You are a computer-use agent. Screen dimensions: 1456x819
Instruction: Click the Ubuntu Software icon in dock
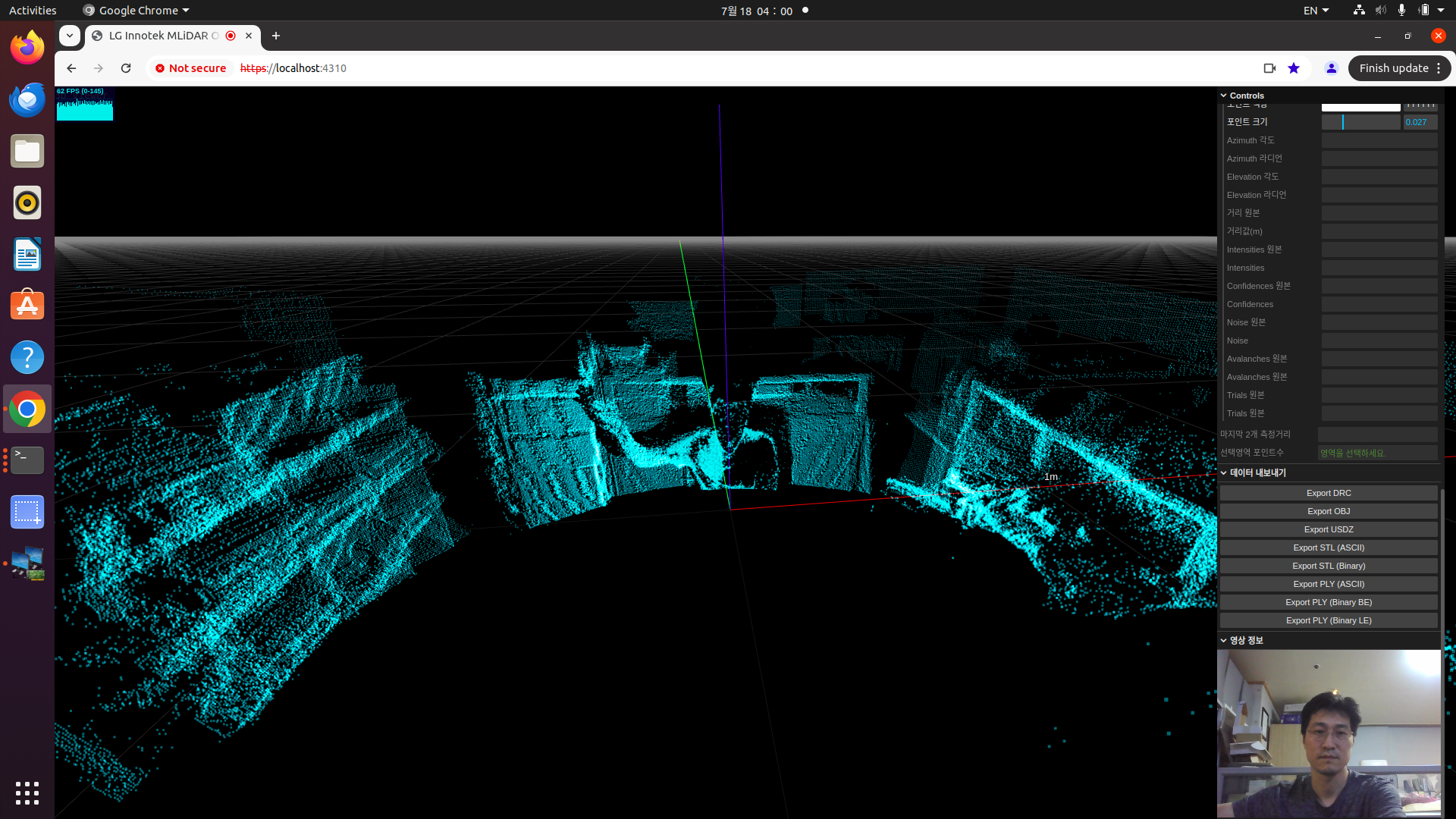pyautogui.click(x=27, y=305)
